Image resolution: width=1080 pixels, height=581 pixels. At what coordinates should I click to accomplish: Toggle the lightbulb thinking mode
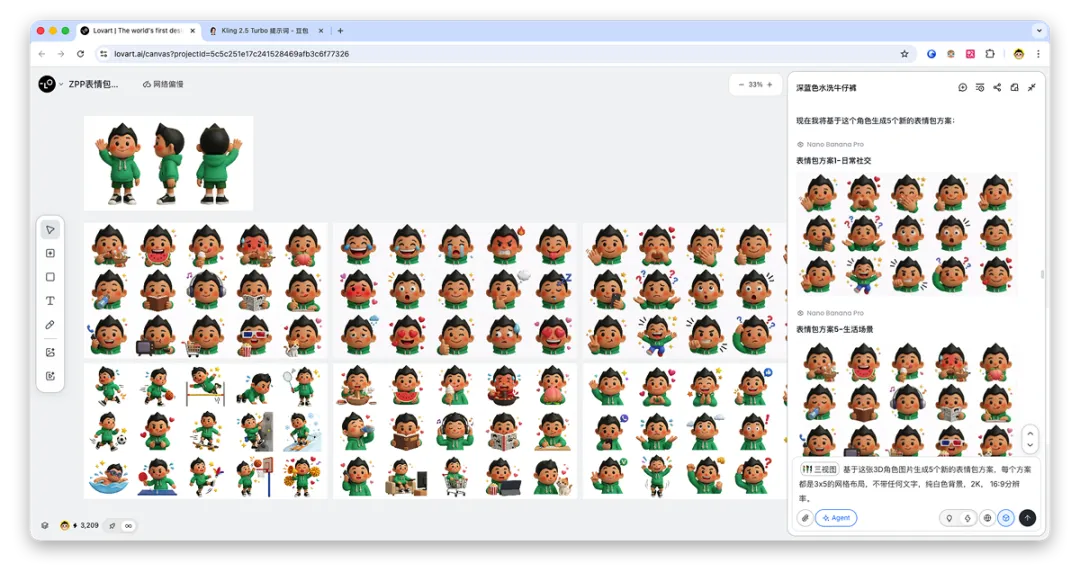(x=949, y=518)
